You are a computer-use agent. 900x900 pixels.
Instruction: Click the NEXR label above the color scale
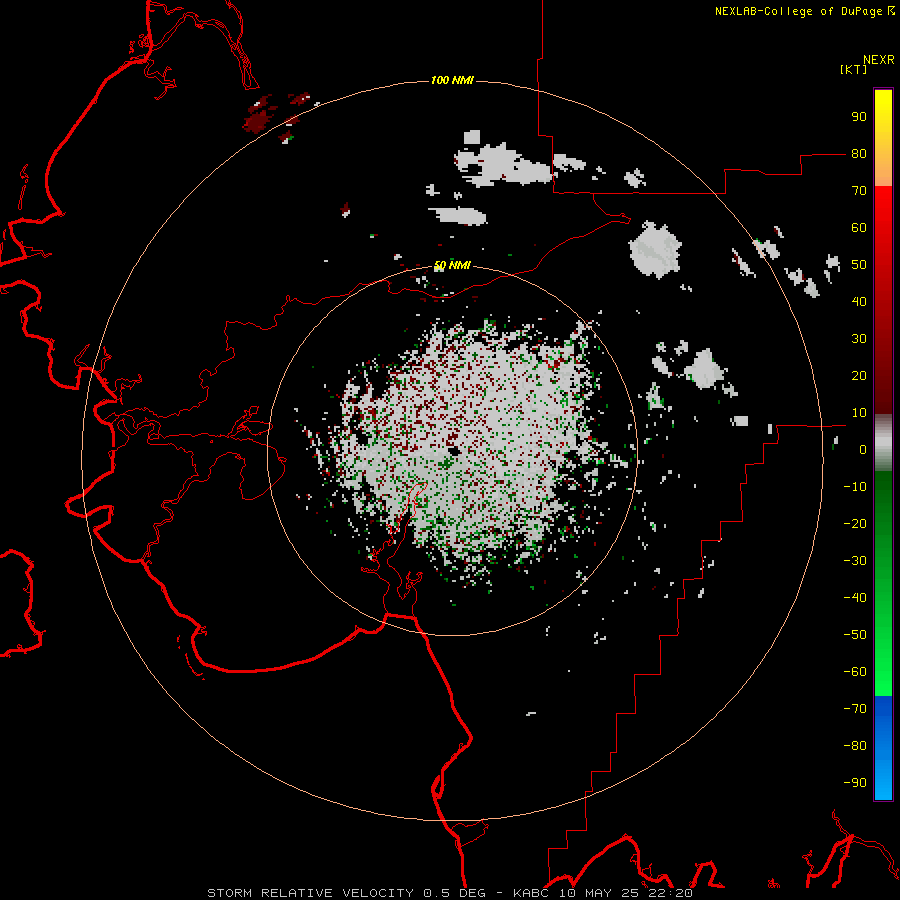(879, 60)
